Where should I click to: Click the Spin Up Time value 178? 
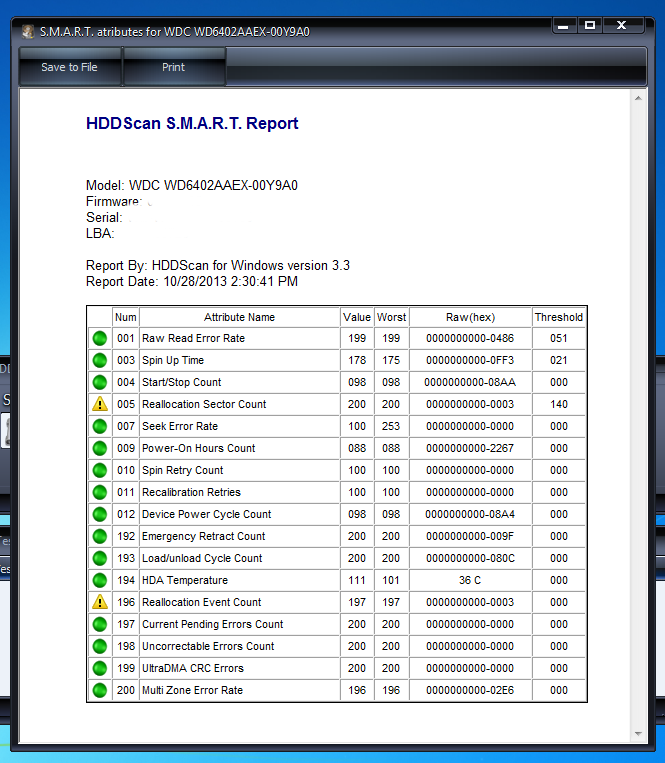[x=357, y=360]
